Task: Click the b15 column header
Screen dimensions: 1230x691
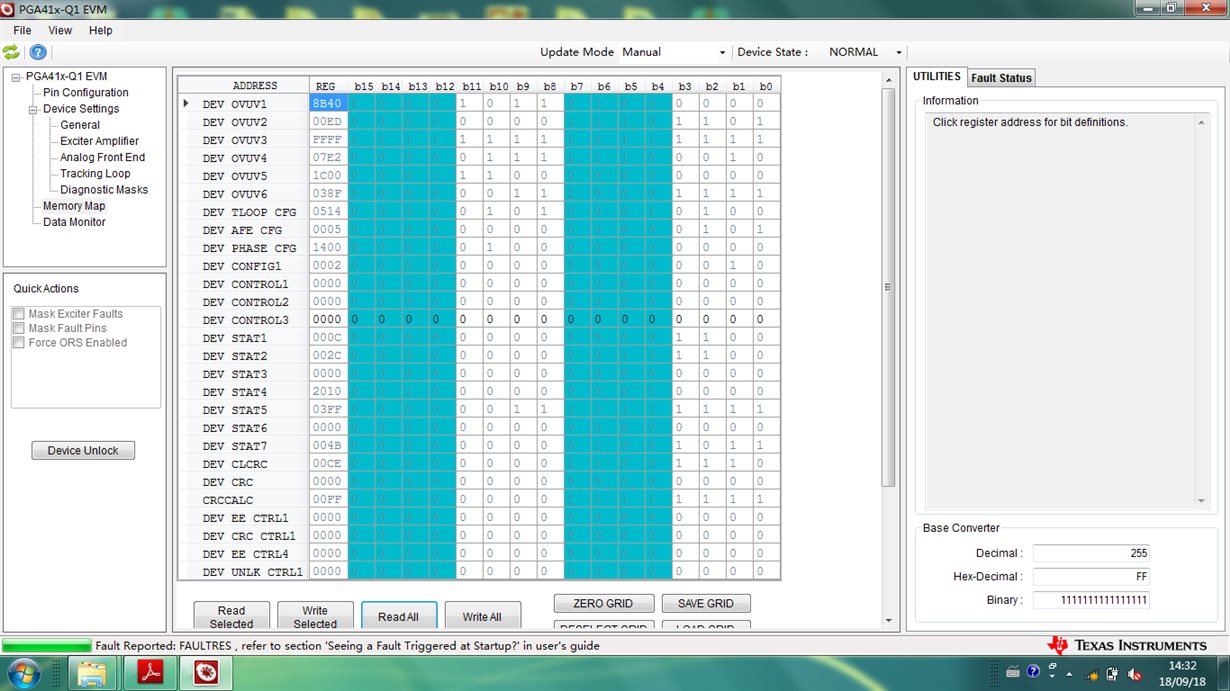Action: (x=363, y=86)
